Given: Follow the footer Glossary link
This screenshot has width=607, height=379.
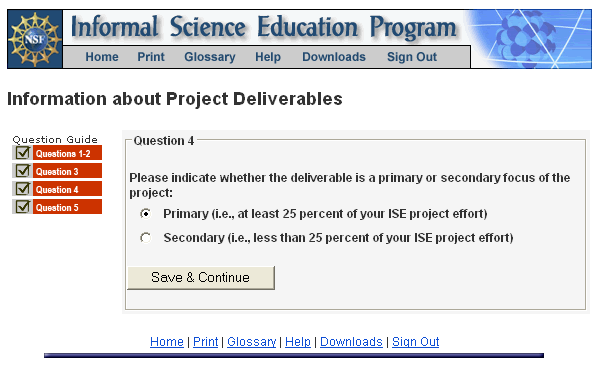Looking at the screenshot, I should (x=252, y=342).
